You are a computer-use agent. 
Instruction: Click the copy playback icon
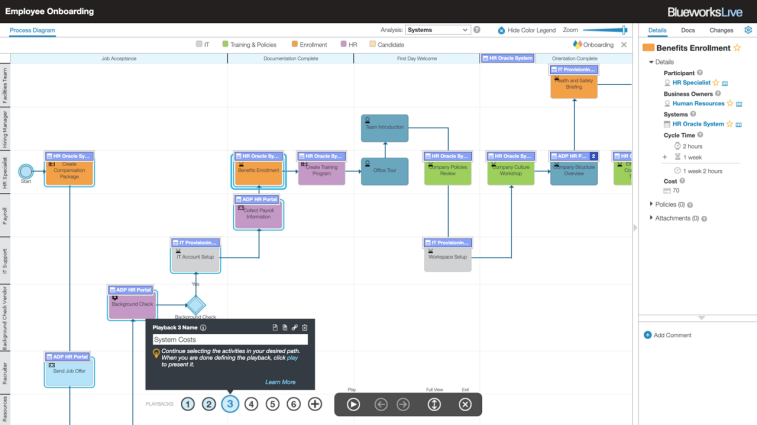(285, 327)
